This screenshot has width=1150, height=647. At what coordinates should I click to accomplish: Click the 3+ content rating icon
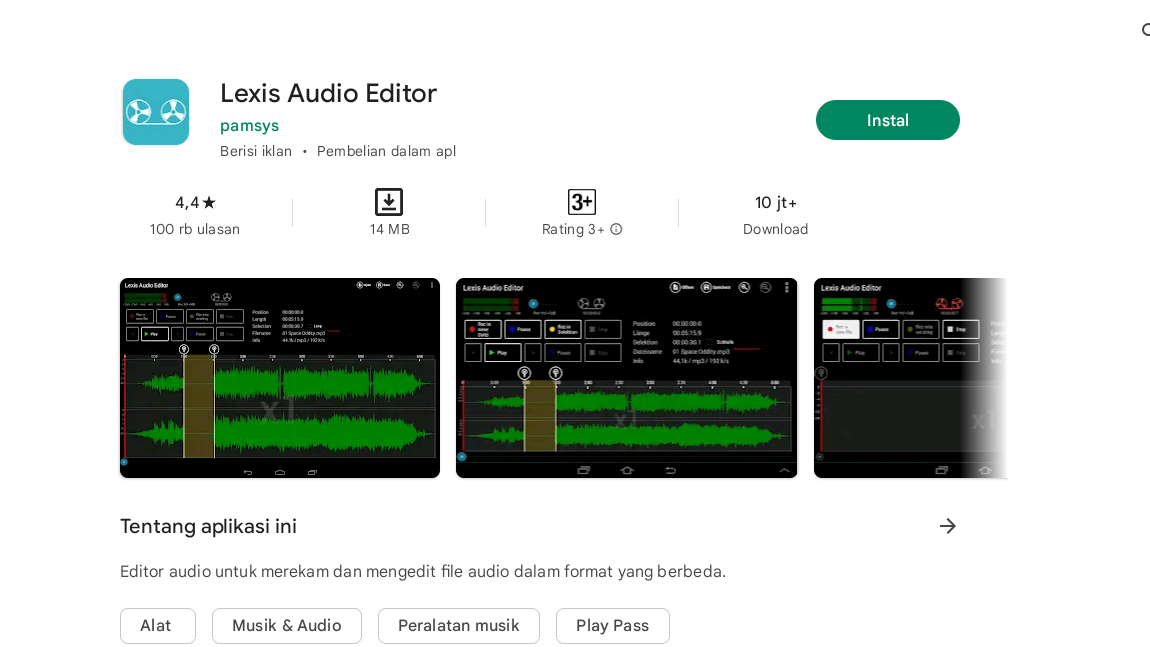pos(582,202)
